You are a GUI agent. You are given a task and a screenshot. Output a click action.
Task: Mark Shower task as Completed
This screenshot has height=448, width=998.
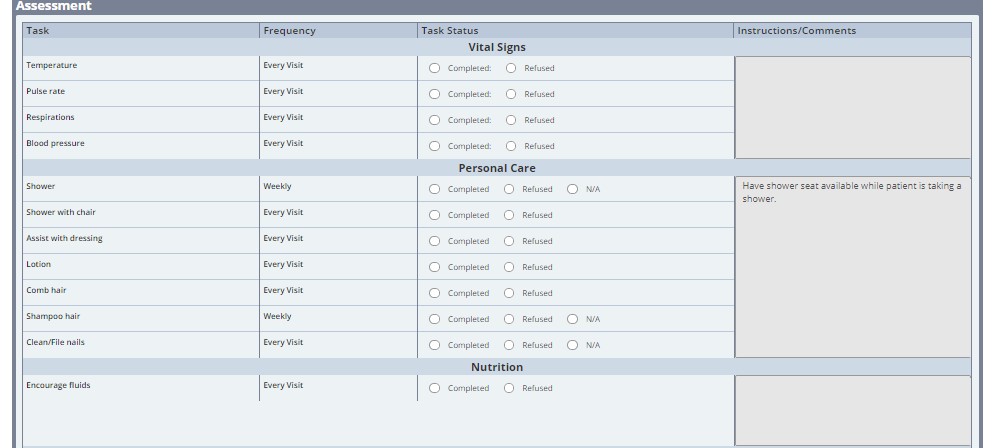434,189
